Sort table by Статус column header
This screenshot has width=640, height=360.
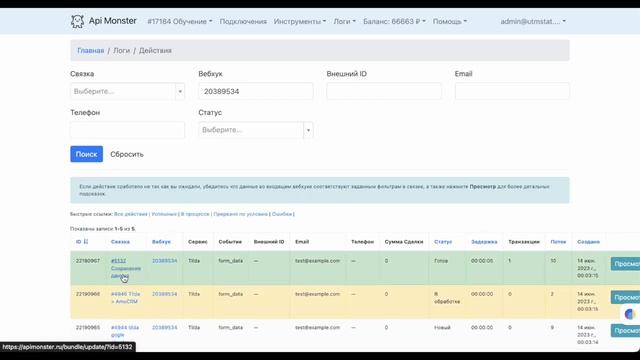pyautogui.click(x=443, y=242)
